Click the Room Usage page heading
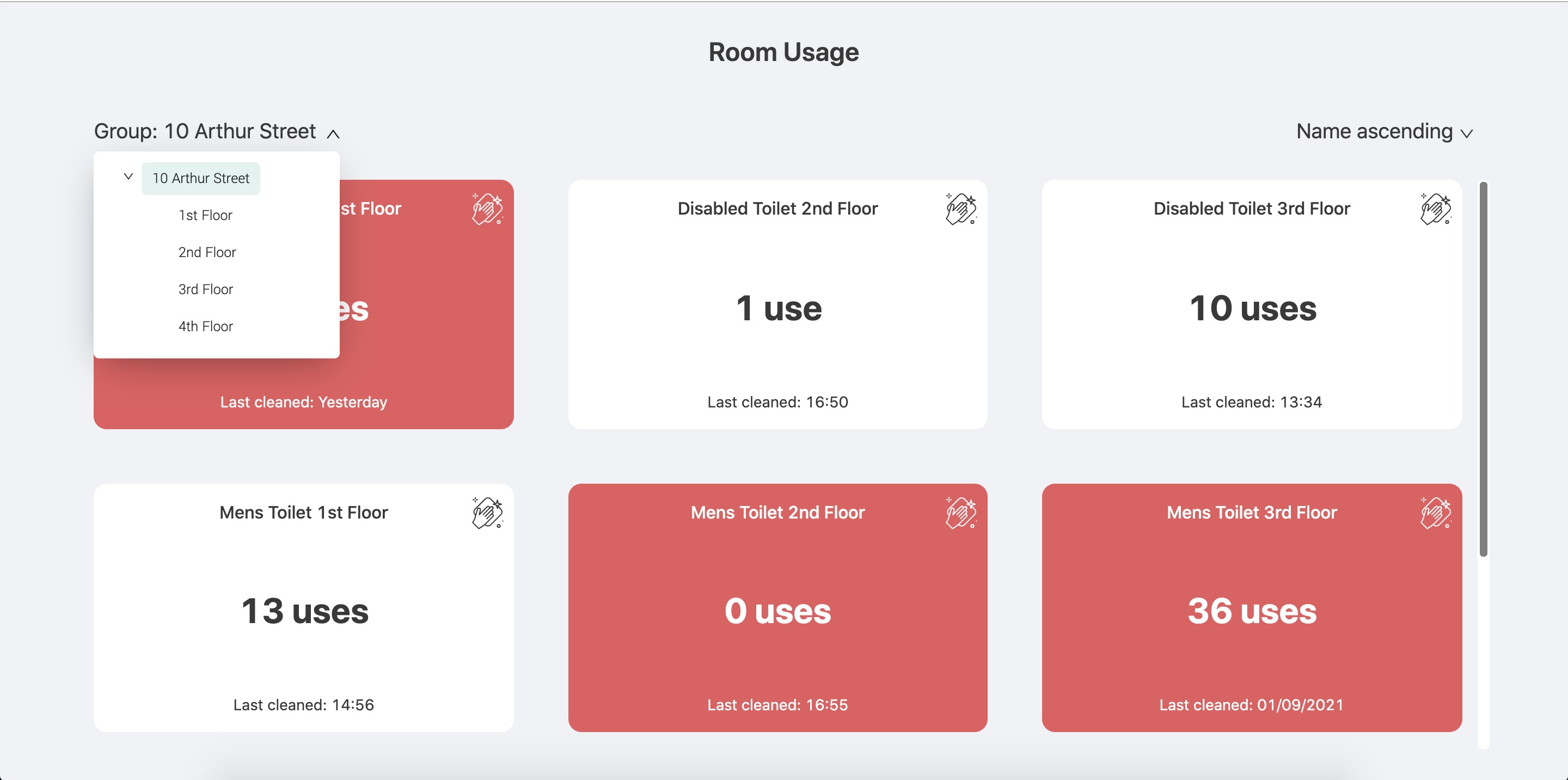This screenshot has height=780, width=1568. pos(784,52)
